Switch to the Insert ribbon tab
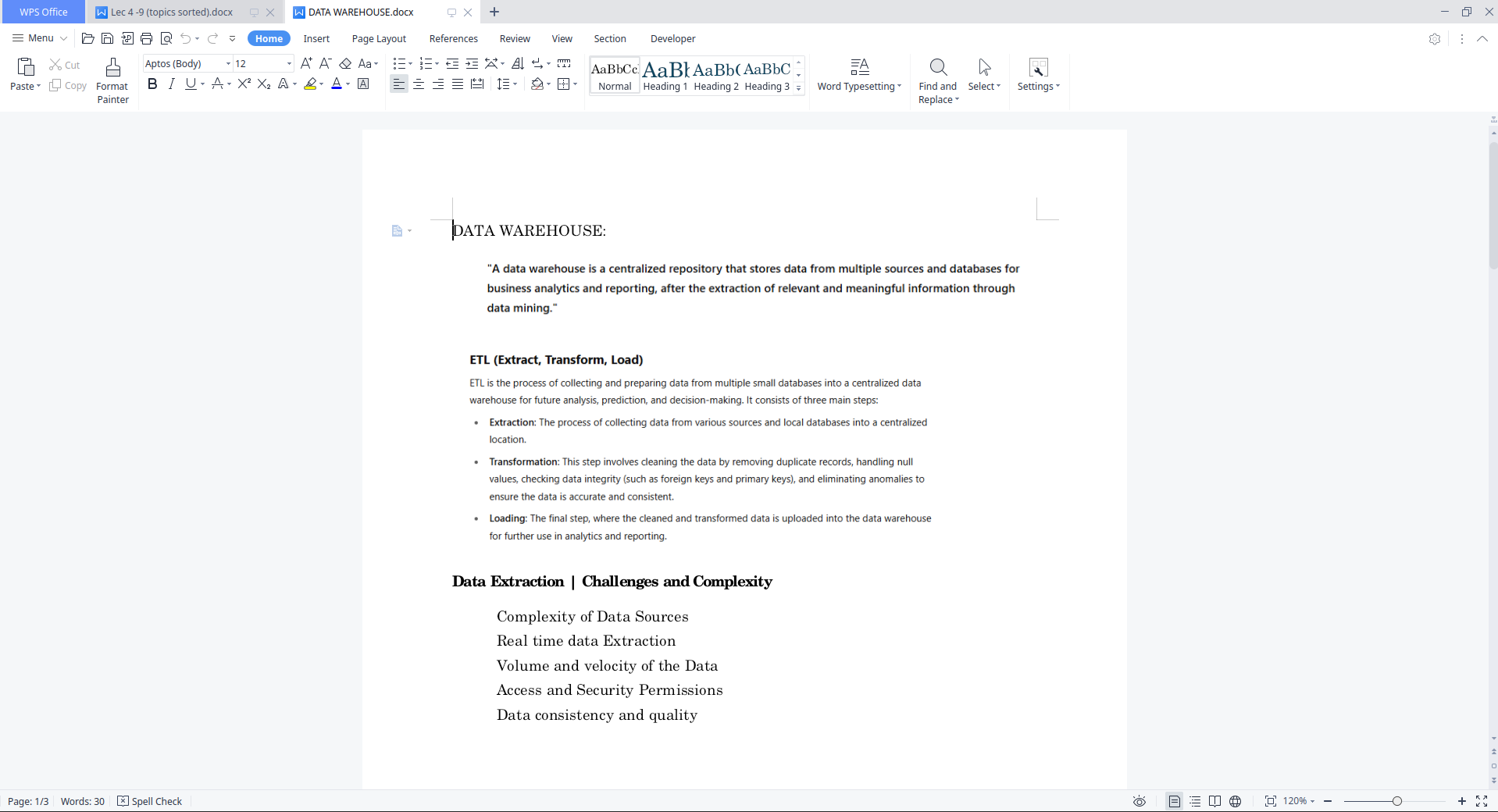 [316, 38]
